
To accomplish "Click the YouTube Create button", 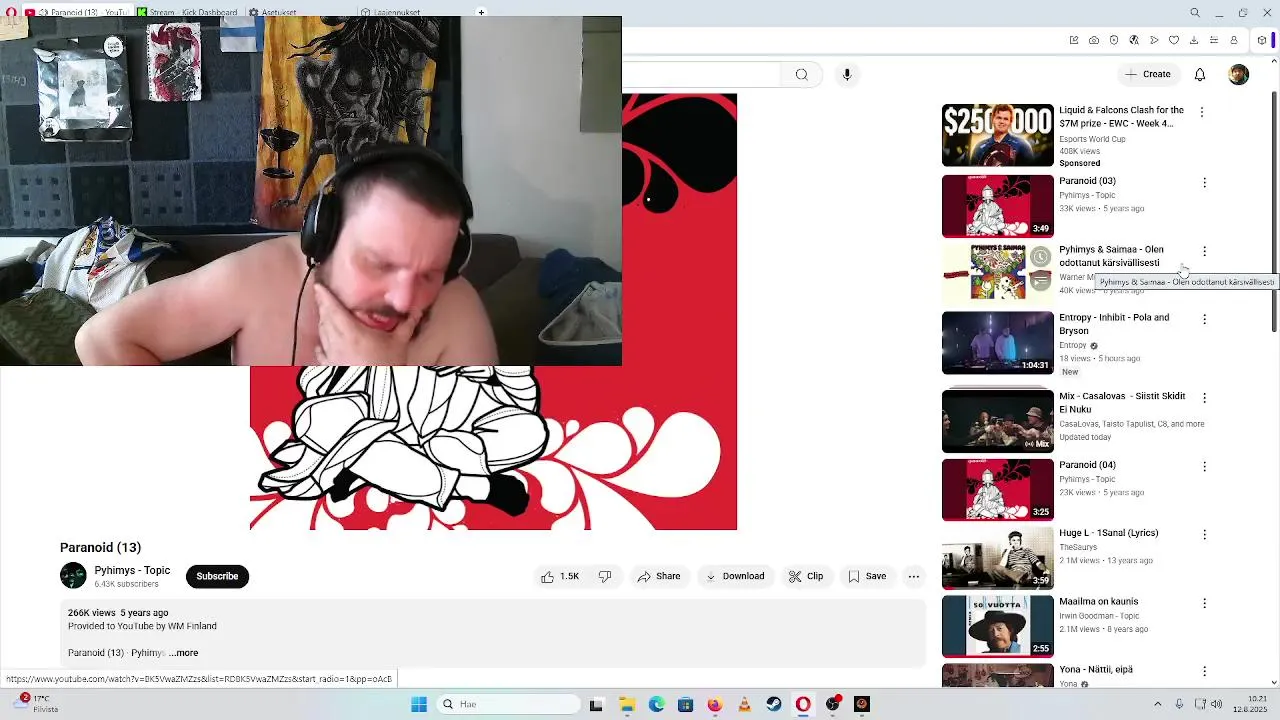I will pyautogui.click(x=1148, y=74).
